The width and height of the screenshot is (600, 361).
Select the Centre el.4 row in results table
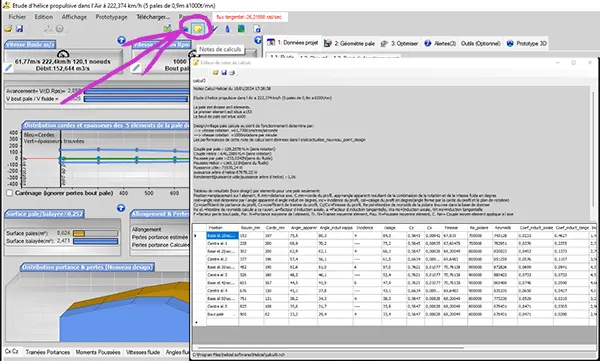(x=394, y=290)
